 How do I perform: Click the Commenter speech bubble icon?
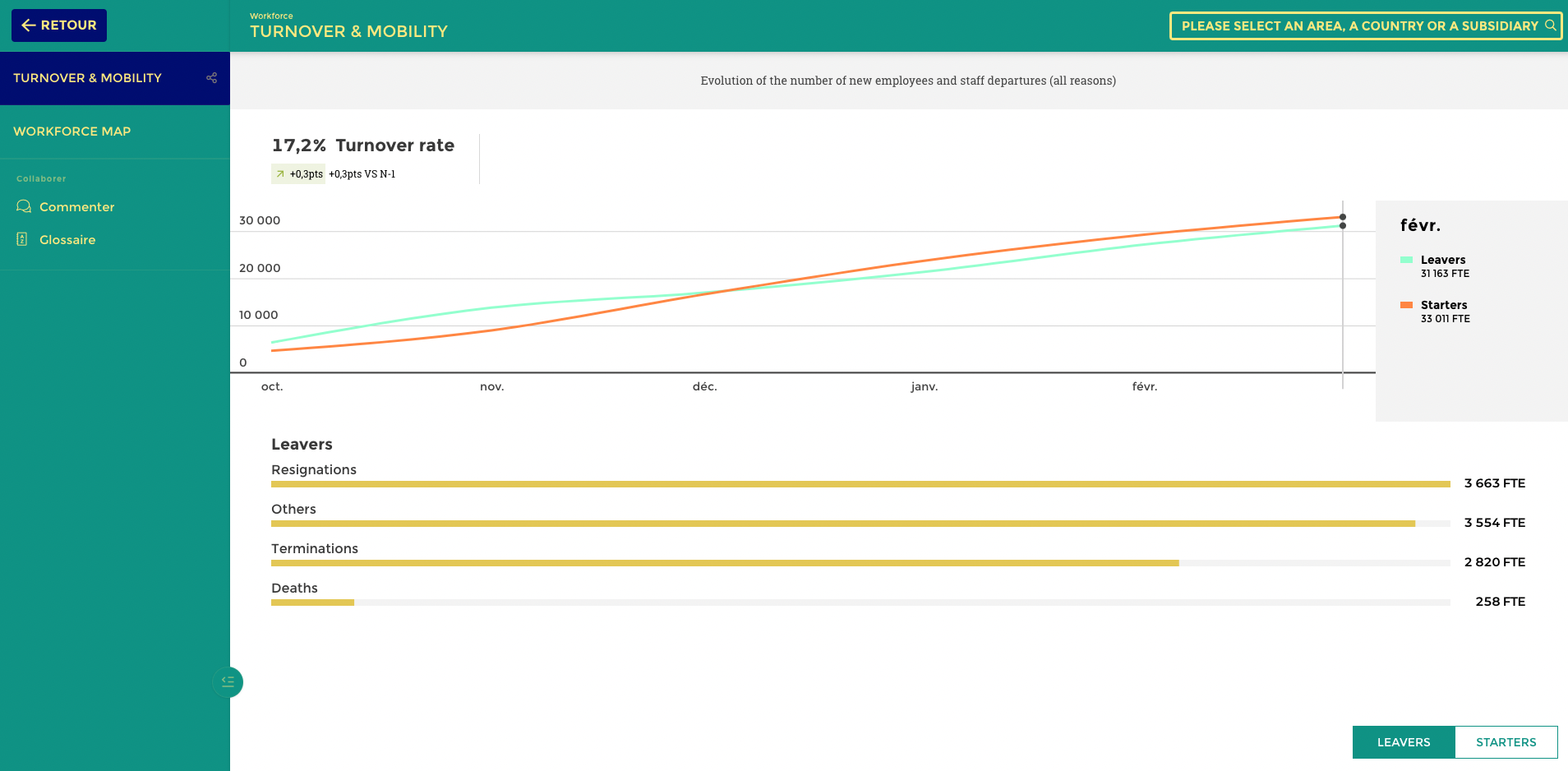point(24,206)
